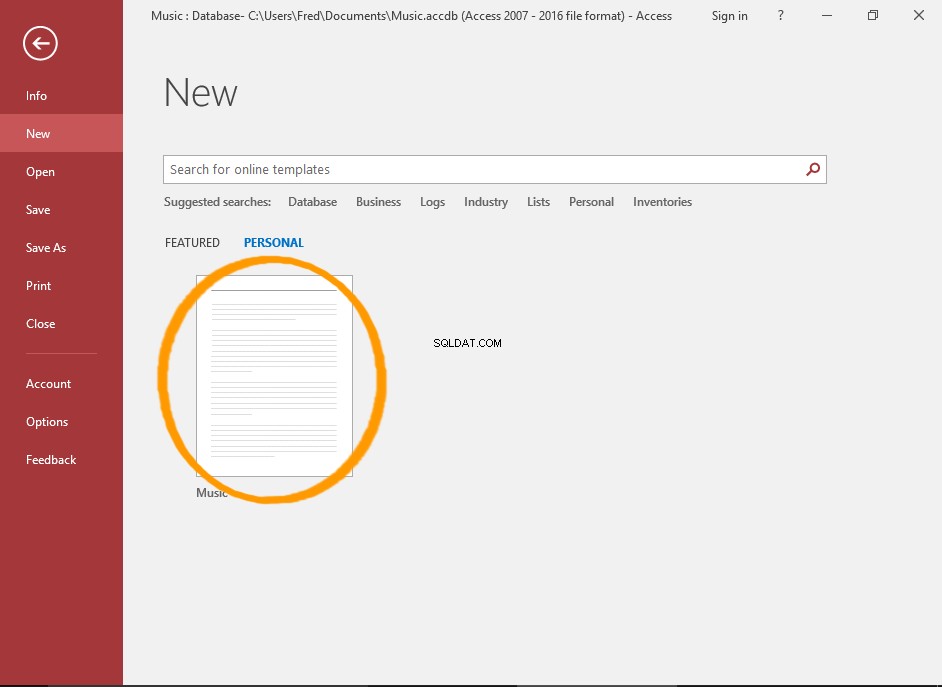Restore down the Access window
942x687 pixels.
873,16
